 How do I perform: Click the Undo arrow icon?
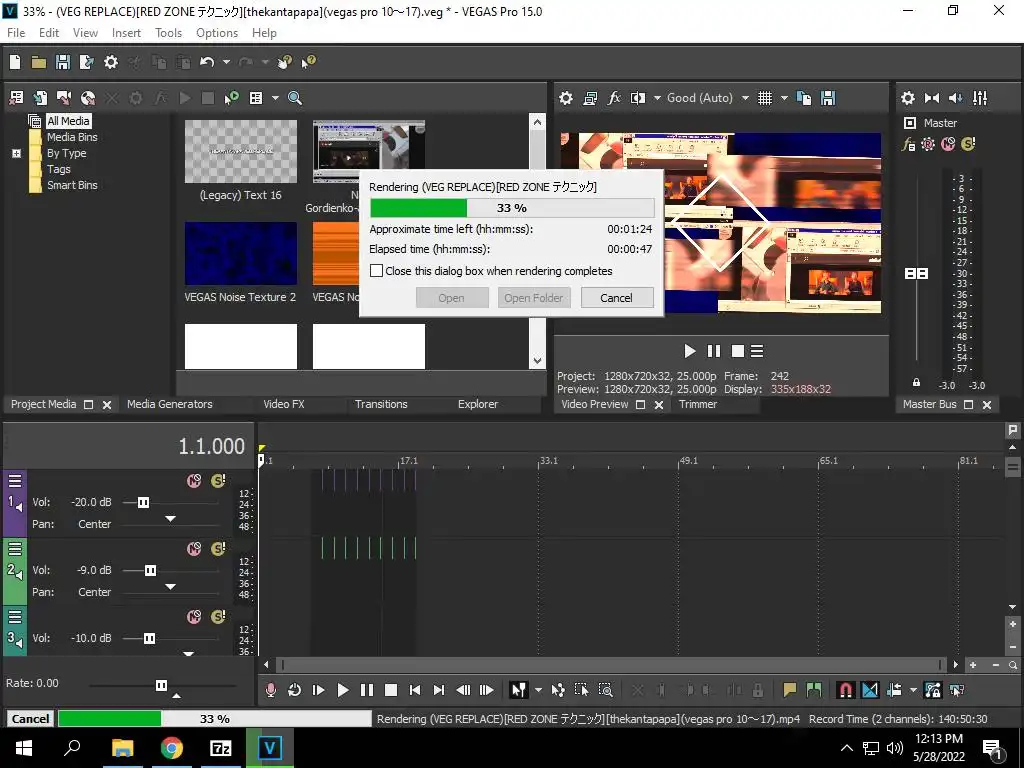207,62
